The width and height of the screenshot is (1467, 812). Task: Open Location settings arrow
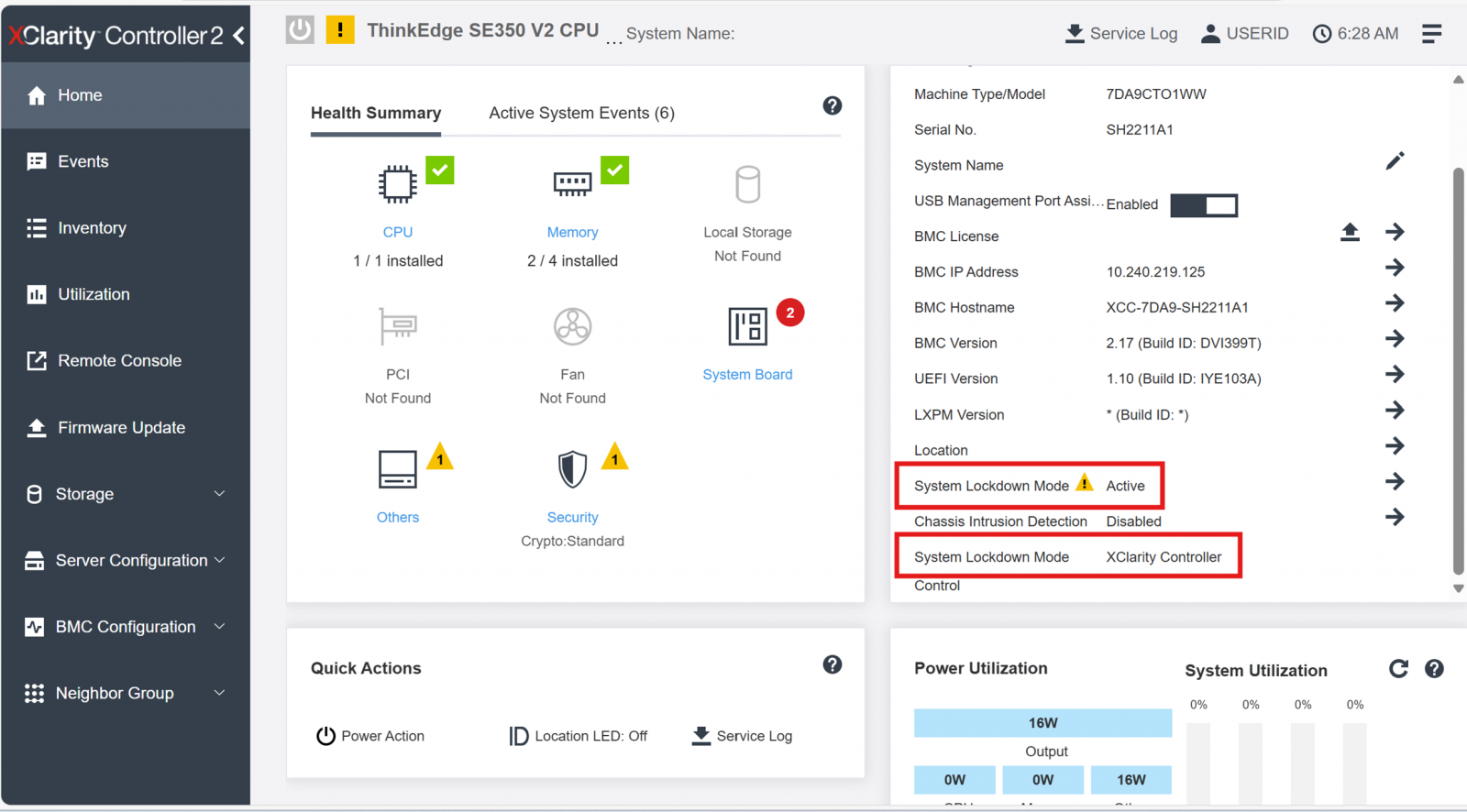click(x=1395, y=445)
